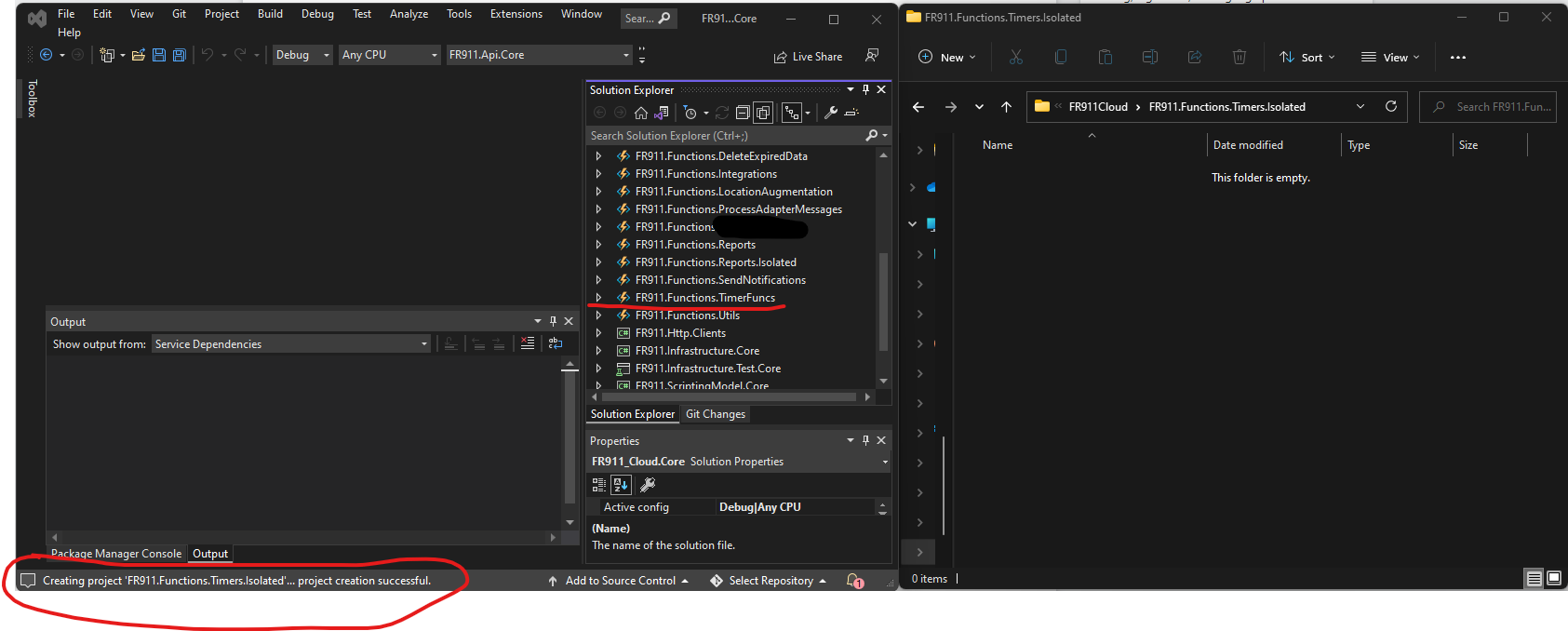Open the Build menu
This screenshot has width=1568, height=631.
coord(270,14)
